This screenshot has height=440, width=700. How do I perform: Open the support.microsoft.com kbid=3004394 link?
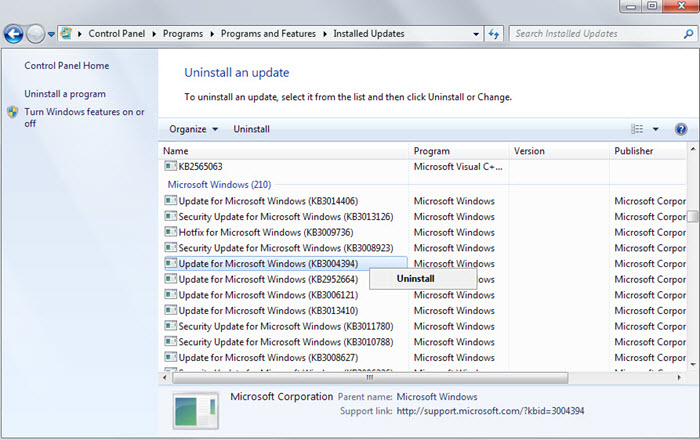click(490, 411)
